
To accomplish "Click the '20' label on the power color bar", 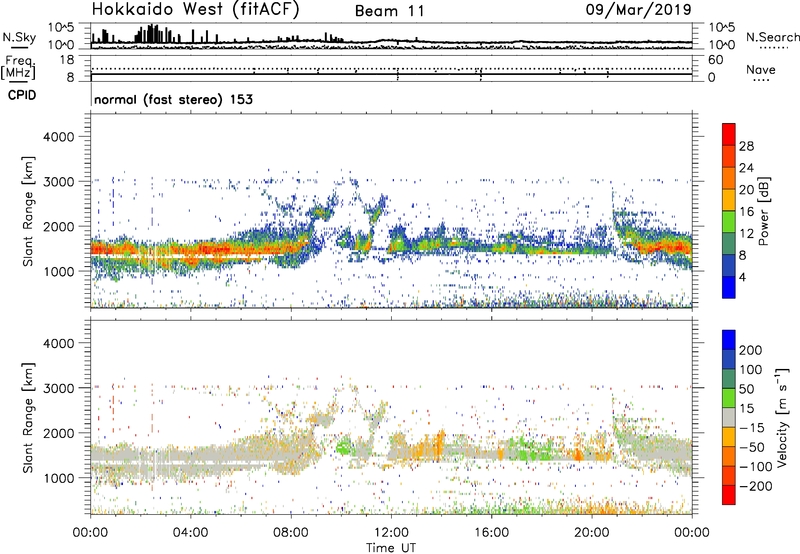I will (746, 190).
